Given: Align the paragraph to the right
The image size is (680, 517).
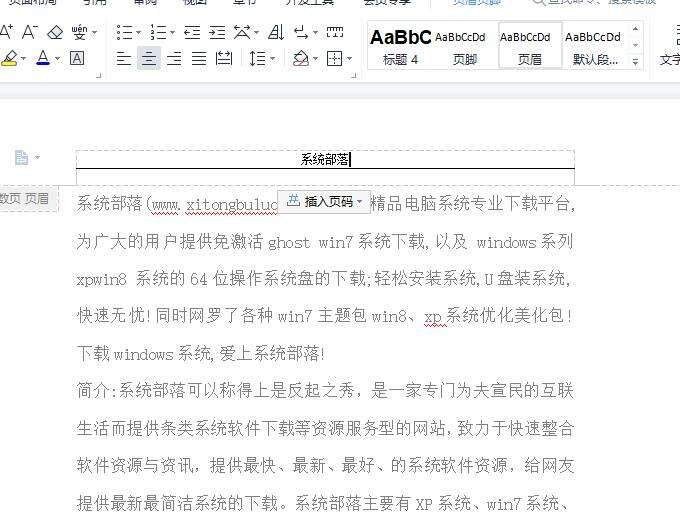Looking at the screenshot, I should pyautogui.click(x=174, y=58).
